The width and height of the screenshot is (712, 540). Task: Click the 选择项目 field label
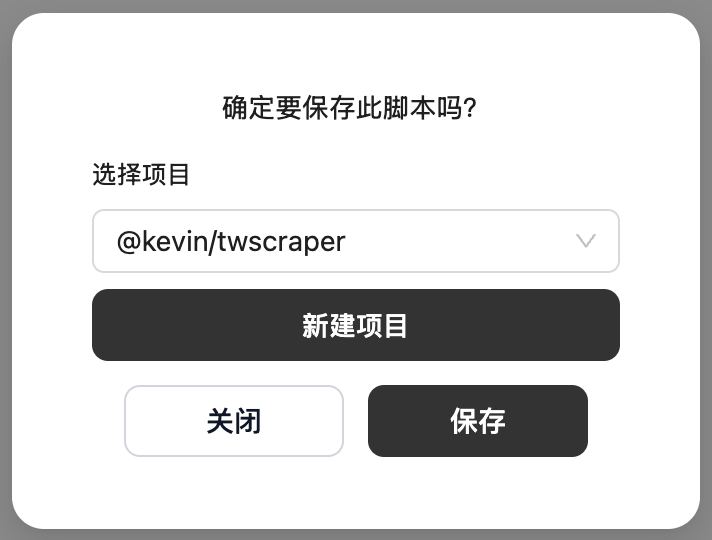pos(141,174)
